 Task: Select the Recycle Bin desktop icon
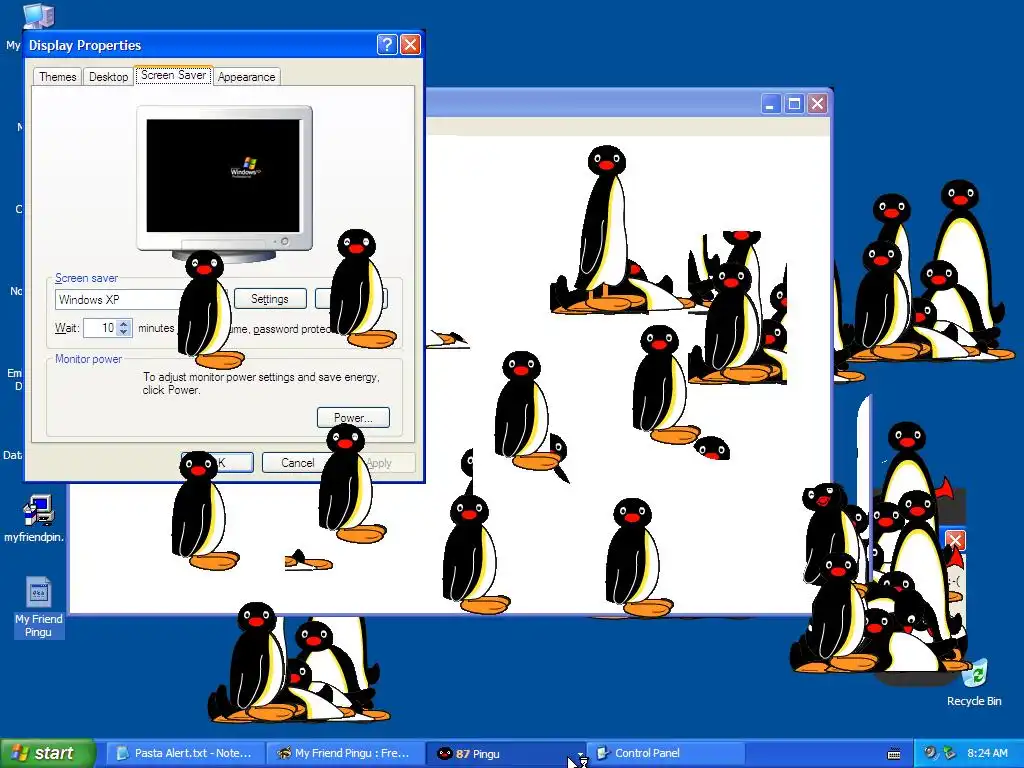pos(974,682)
